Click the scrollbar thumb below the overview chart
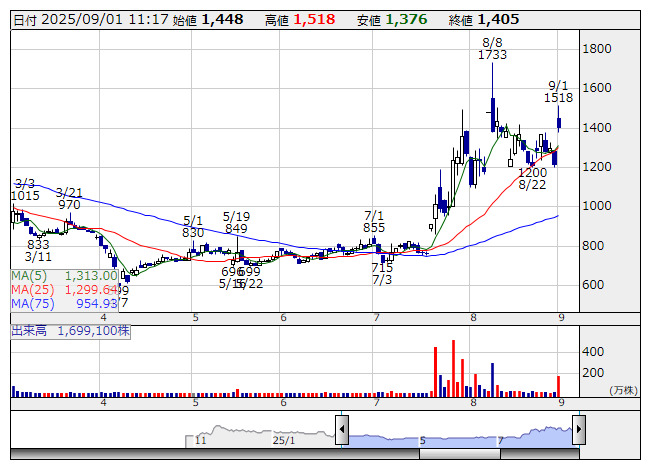Viewport: 653px width, 470px height. point(460,454)
